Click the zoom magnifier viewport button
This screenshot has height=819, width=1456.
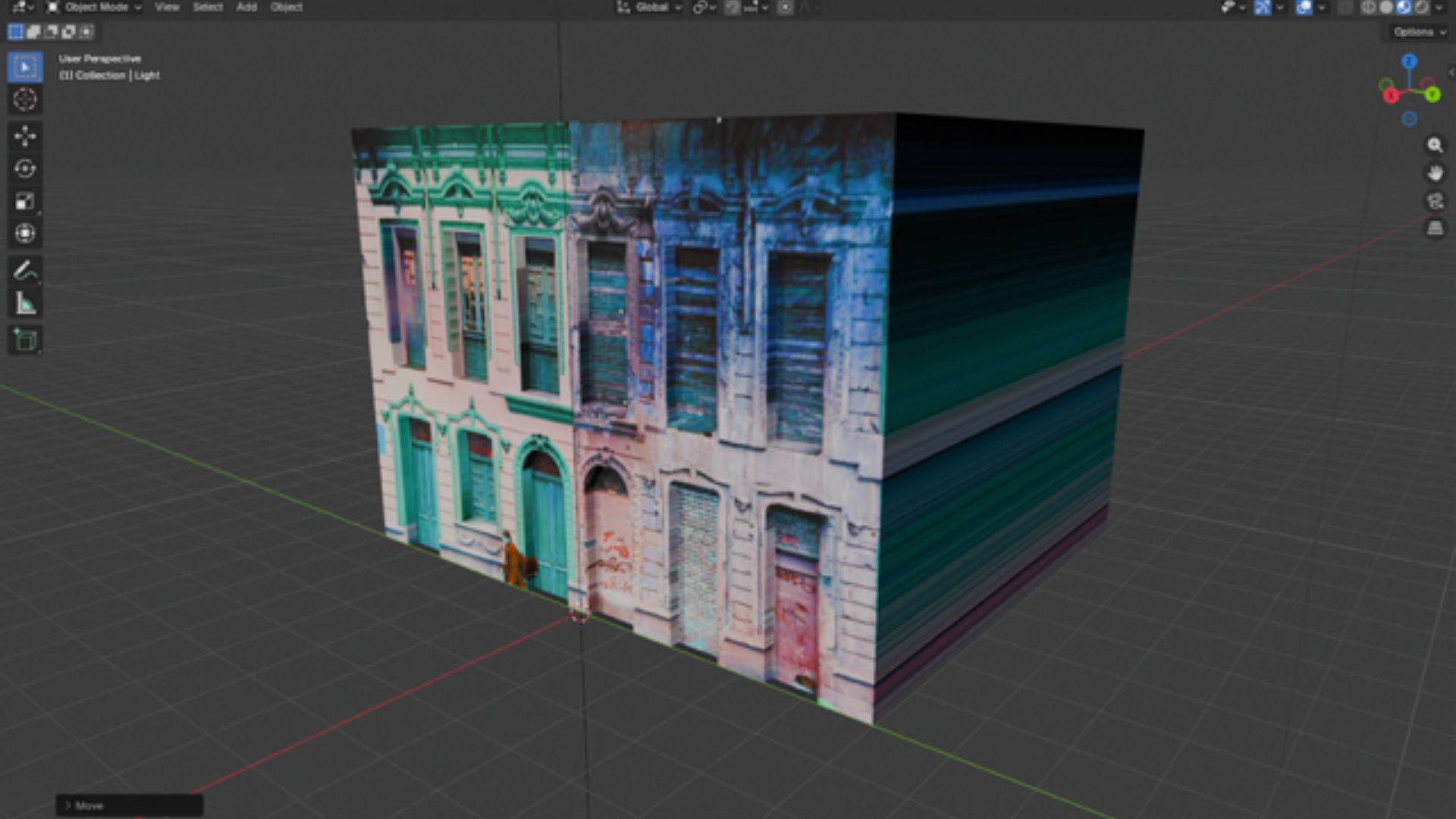pos(1435,145)
